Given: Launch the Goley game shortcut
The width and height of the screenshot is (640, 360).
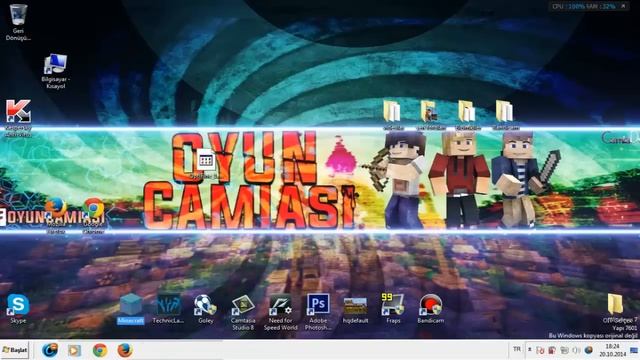Looking at the screenshot, I should pos(205,309).
